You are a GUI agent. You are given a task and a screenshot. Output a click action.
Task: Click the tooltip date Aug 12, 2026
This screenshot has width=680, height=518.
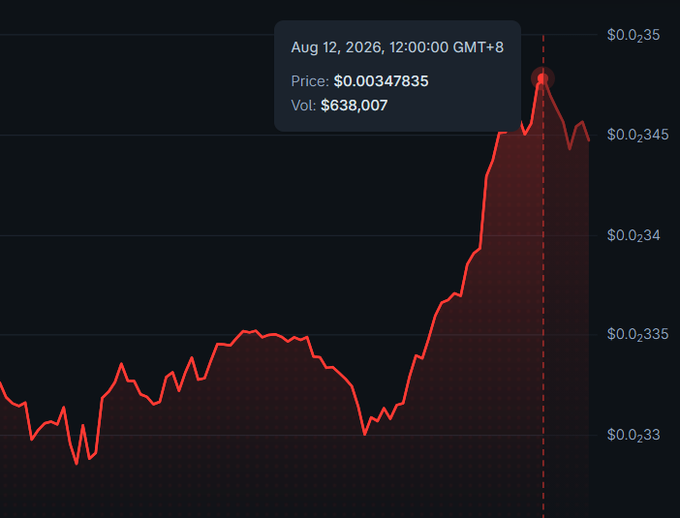(336, 47)
